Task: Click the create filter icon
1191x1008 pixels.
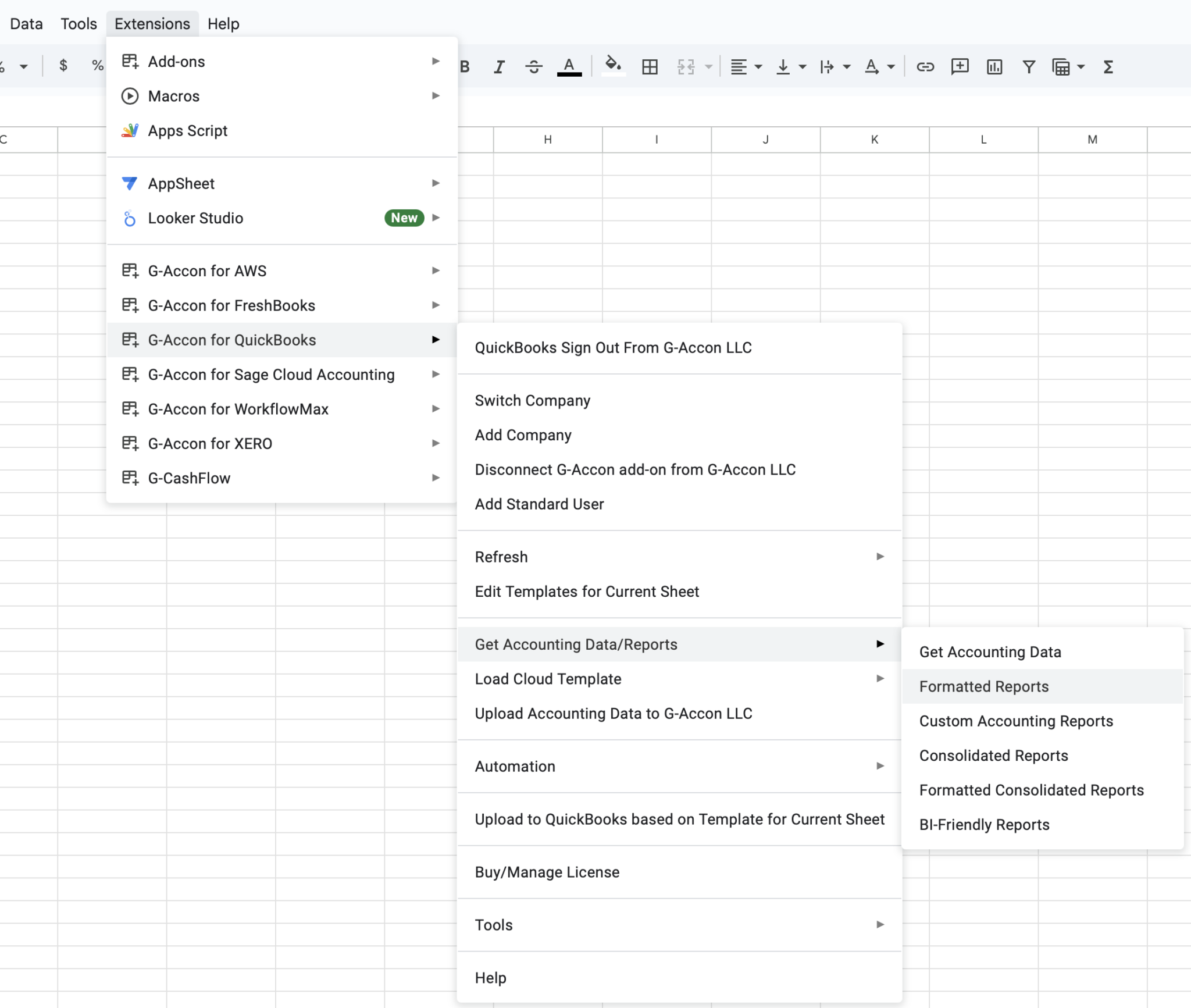Action: point(1029,67)
